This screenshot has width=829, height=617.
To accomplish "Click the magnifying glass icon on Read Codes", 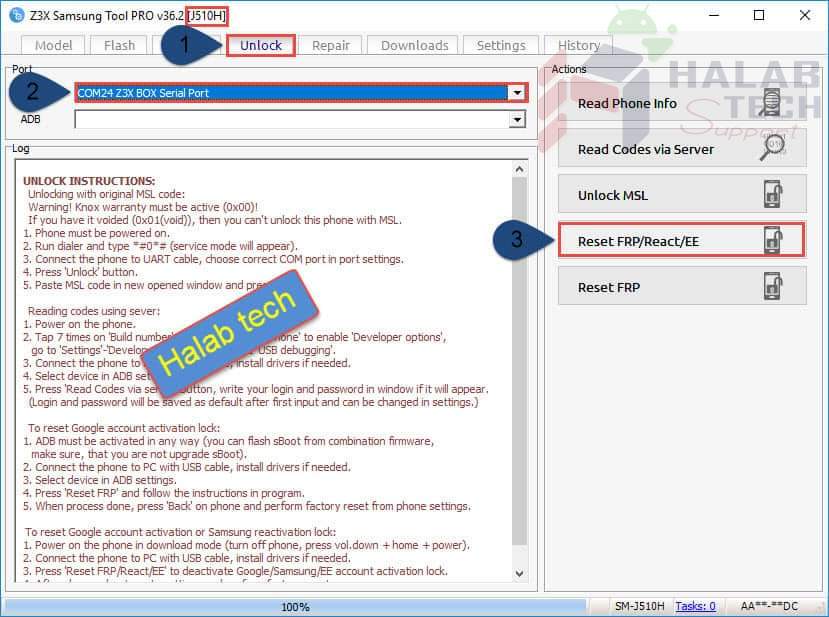I will tap(773, 148).
